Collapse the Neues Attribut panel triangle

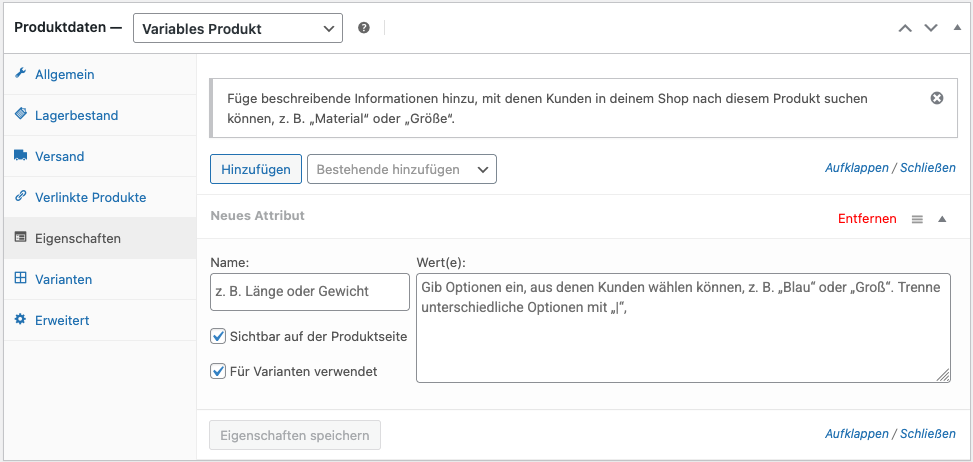coord(942,219)
